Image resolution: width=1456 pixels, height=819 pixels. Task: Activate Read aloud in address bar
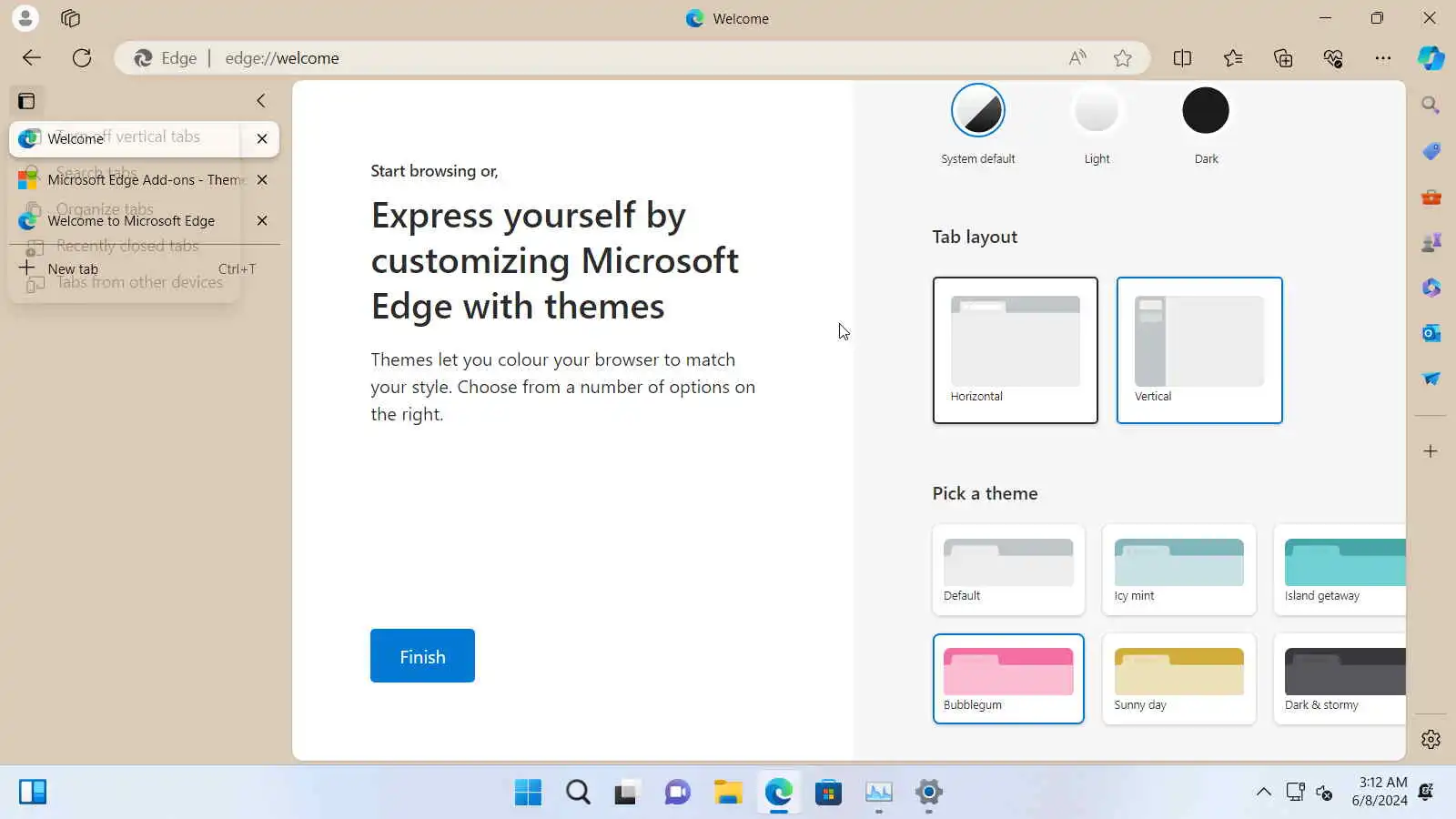1077,58
